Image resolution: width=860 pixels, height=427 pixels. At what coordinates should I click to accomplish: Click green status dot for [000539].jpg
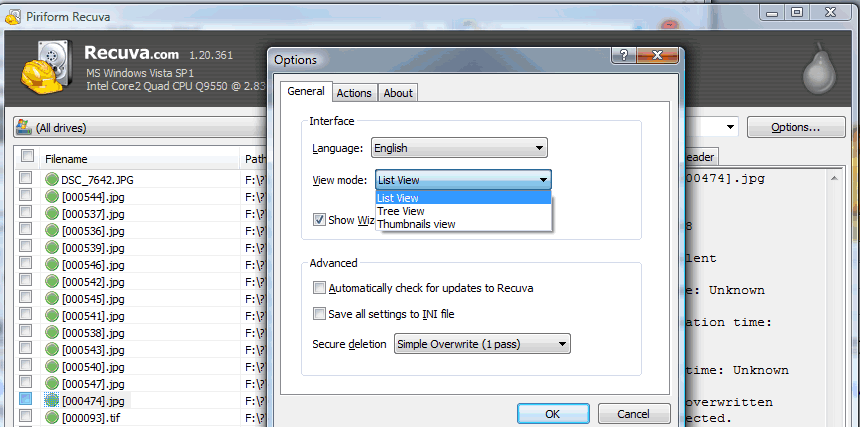point(52,247)
